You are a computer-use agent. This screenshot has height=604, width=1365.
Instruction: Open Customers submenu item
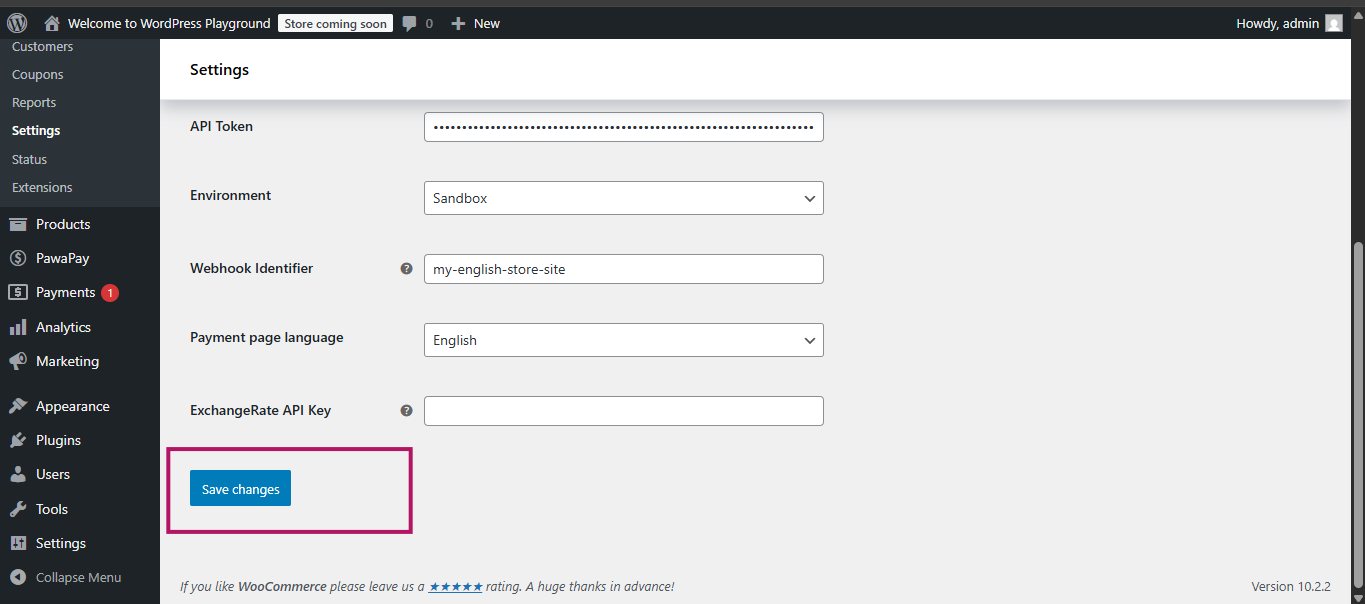pyautogui.click(x=42, y=46)
